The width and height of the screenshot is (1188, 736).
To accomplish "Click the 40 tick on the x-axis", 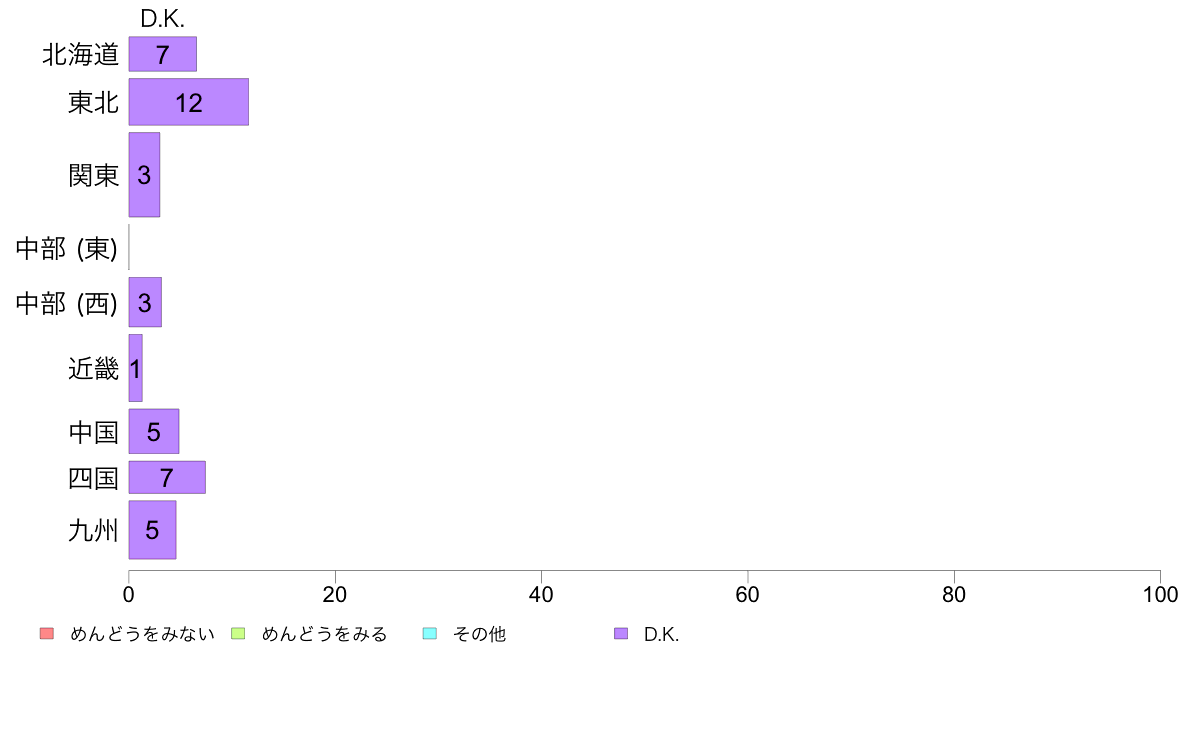I will pos(541,594).
